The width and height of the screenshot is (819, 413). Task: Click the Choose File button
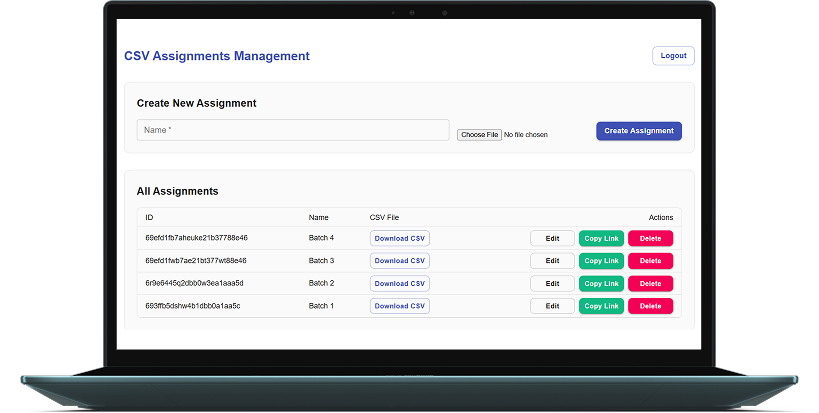click(x=479, y=135)
